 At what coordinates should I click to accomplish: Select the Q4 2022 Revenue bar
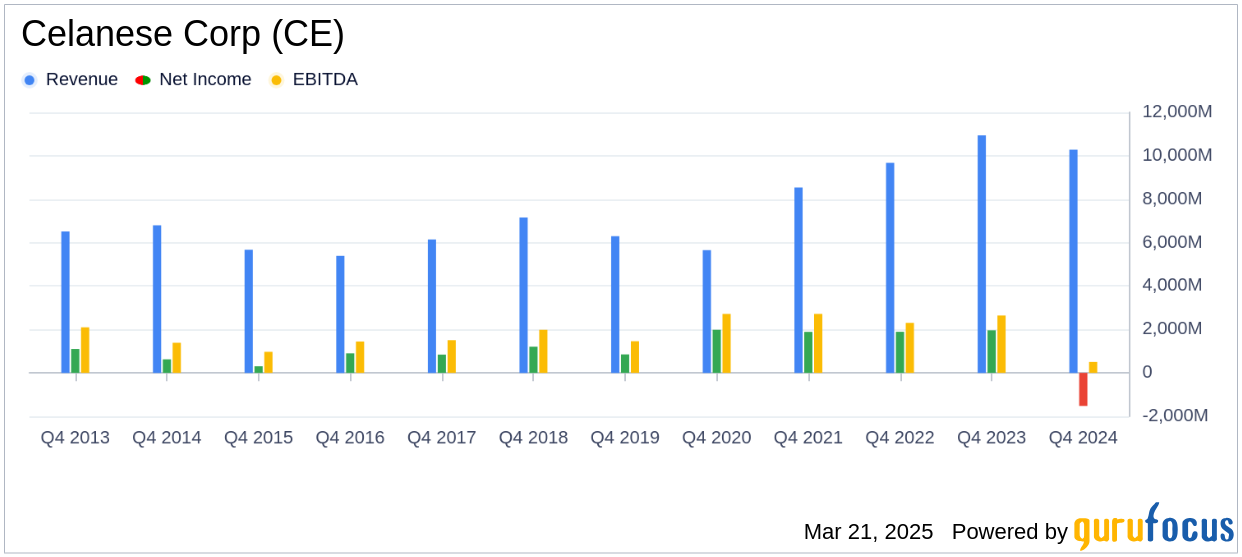890,268
